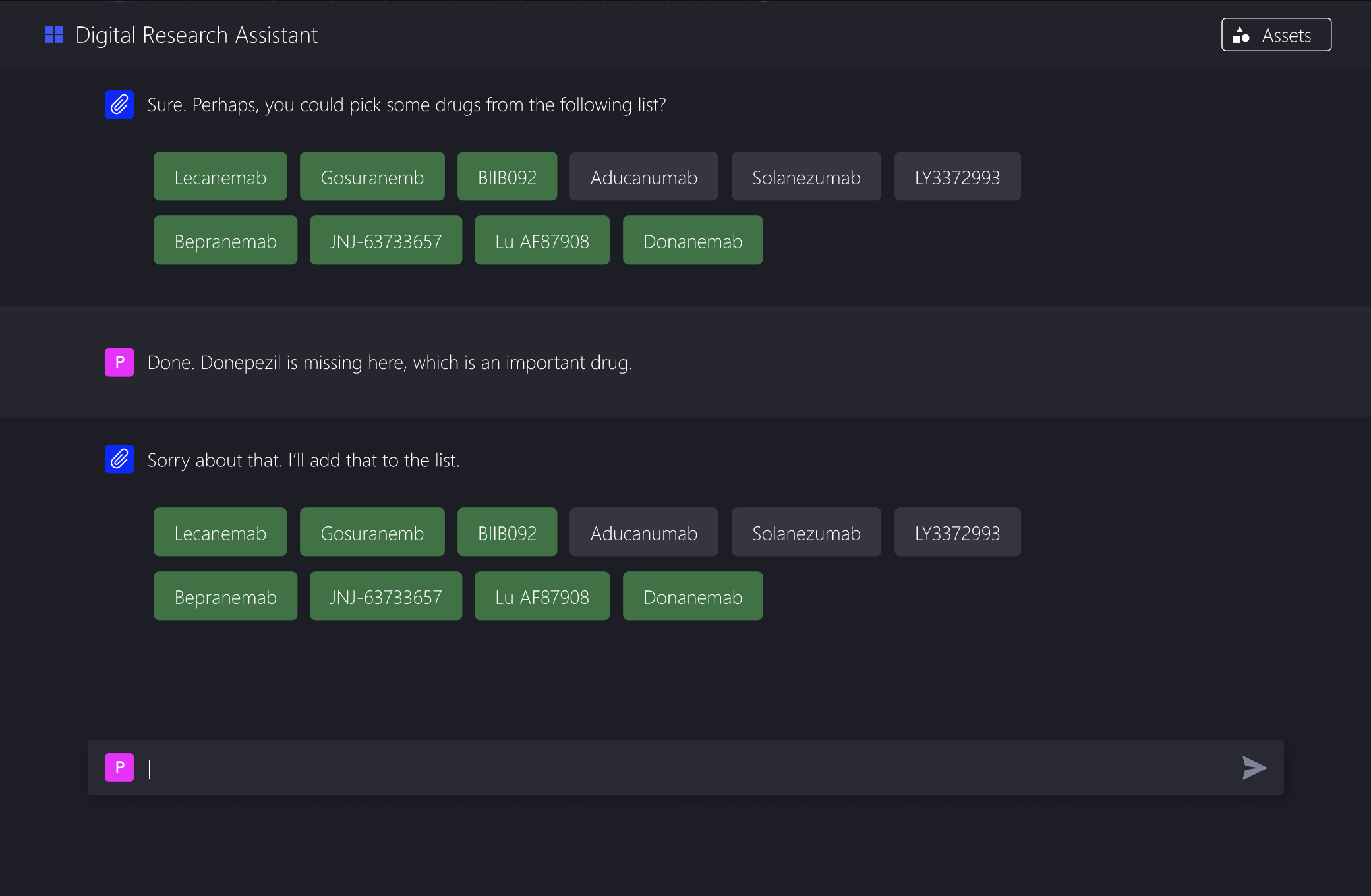The image size is (1371, 896).
Task: Click the Digital Research Assistant logo icon
Action: pyautogui.click(x=53, y=34)
